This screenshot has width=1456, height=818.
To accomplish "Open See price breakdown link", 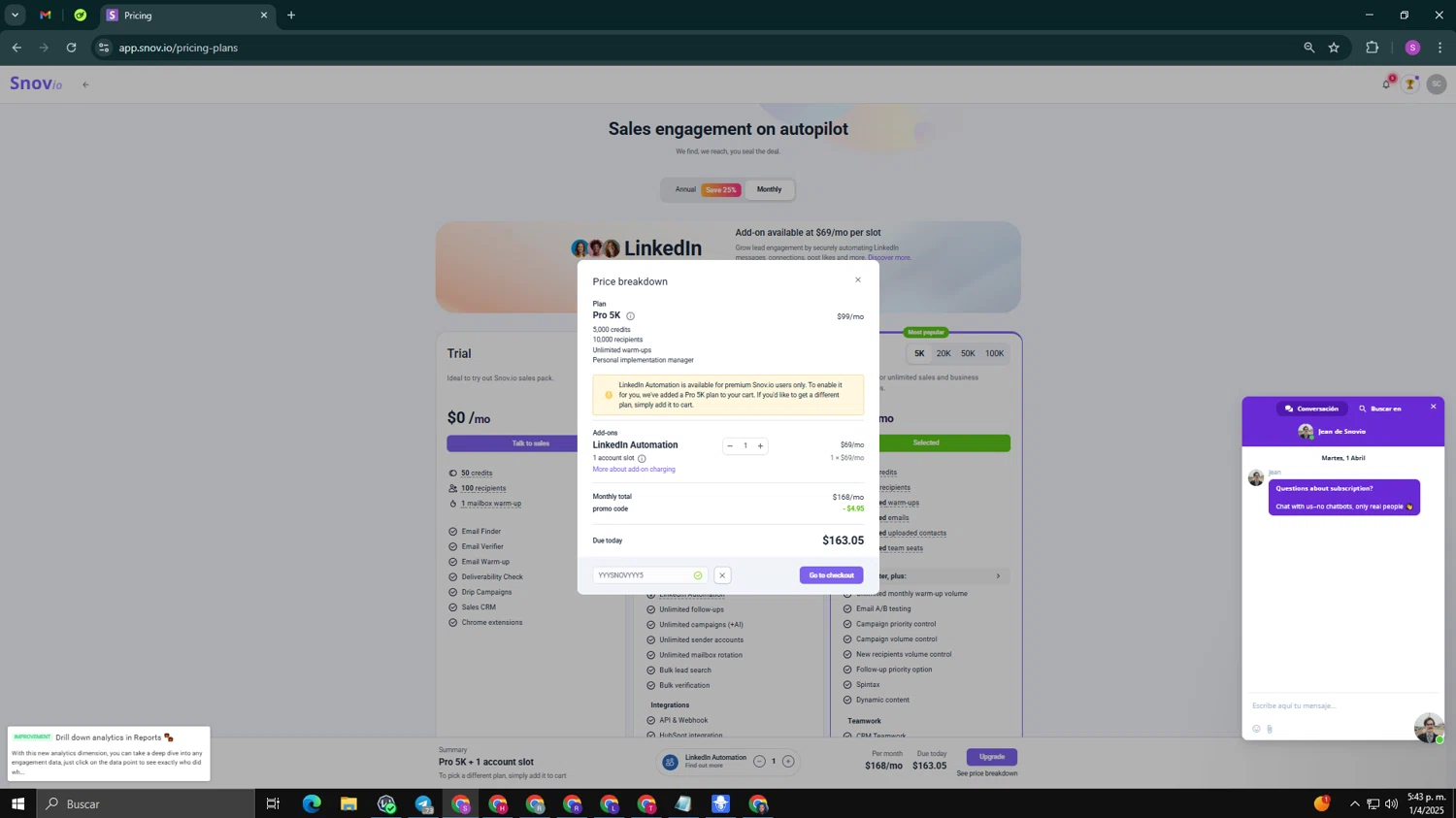I will coord(987,774).
